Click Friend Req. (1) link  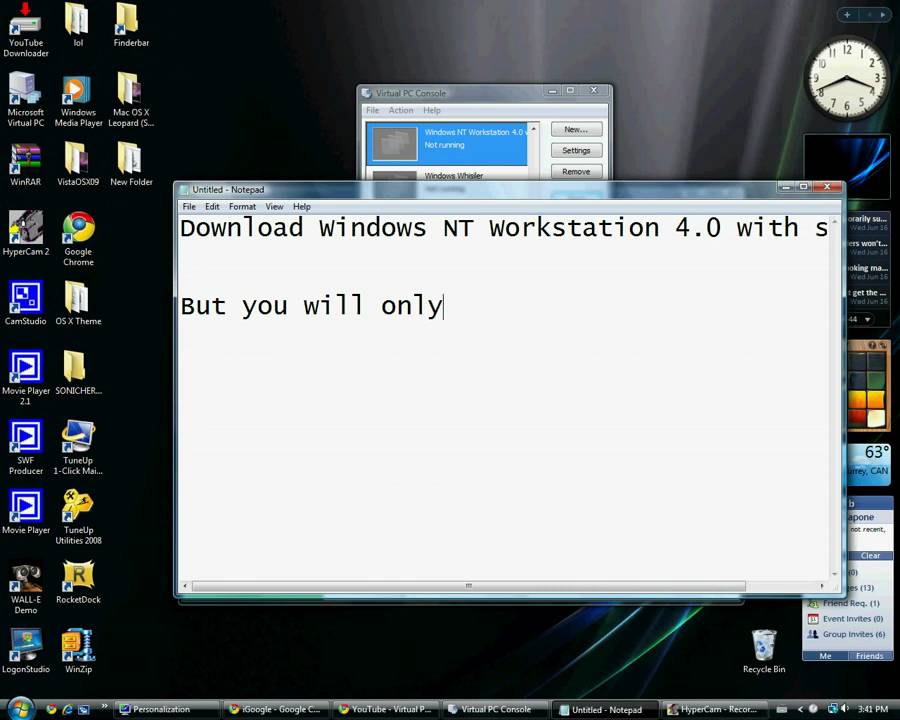[851, 603]
